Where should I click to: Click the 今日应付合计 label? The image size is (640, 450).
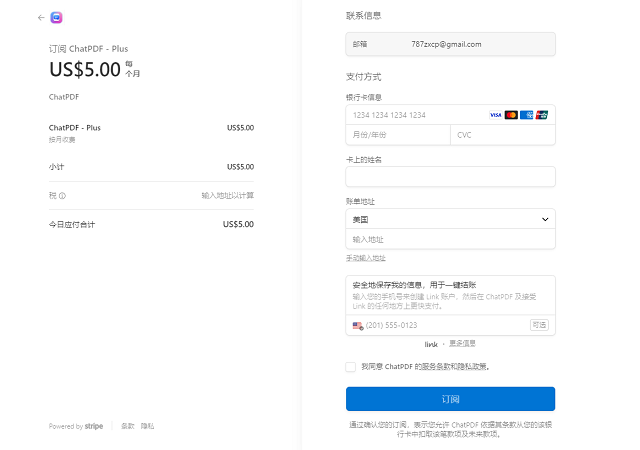tap(72, 225)
